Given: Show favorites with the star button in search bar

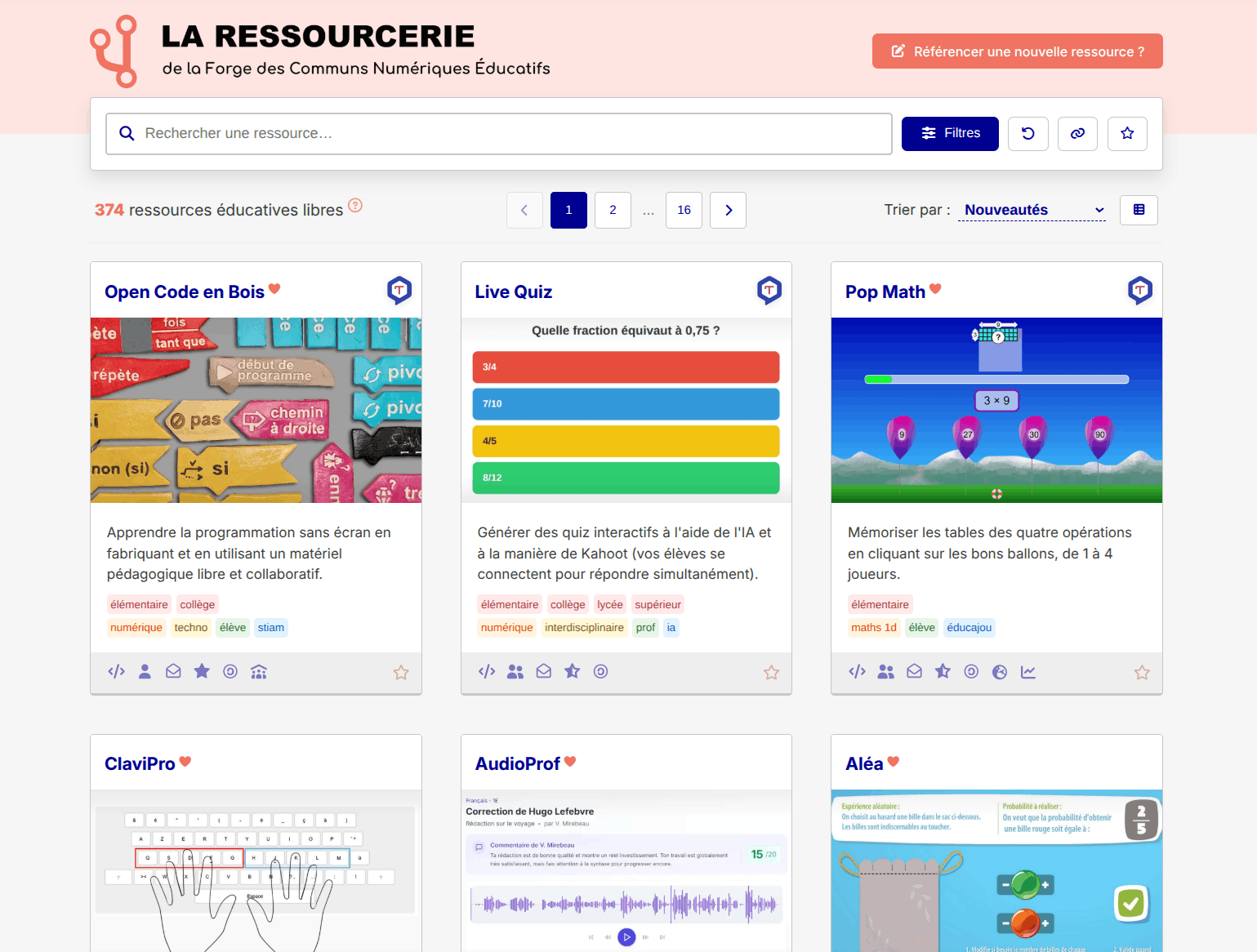Looking at the screenshot, I should (1127, 134).
